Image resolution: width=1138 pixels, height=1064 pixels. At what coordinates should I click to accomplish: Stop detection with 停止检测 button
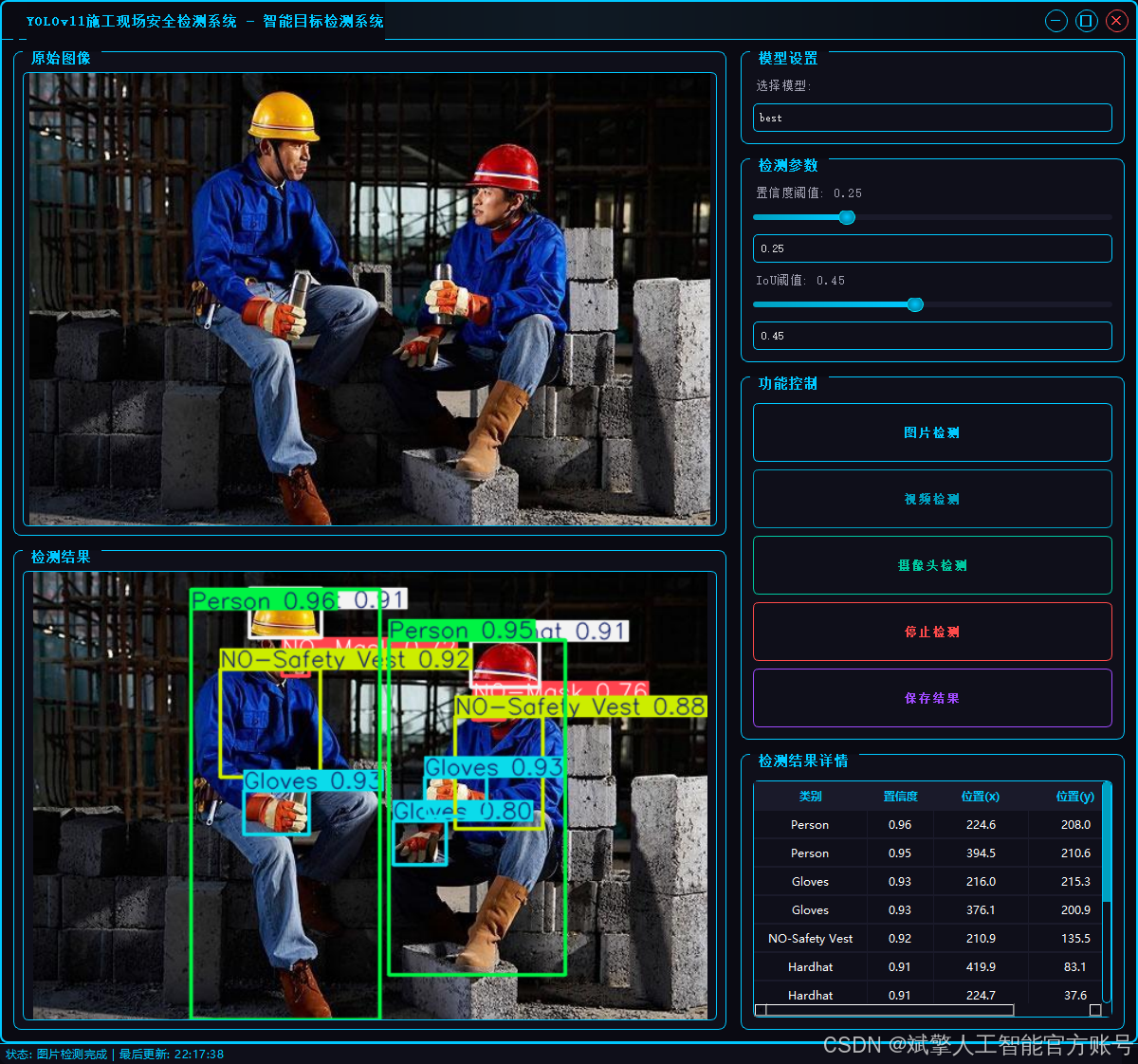point(932,632)
